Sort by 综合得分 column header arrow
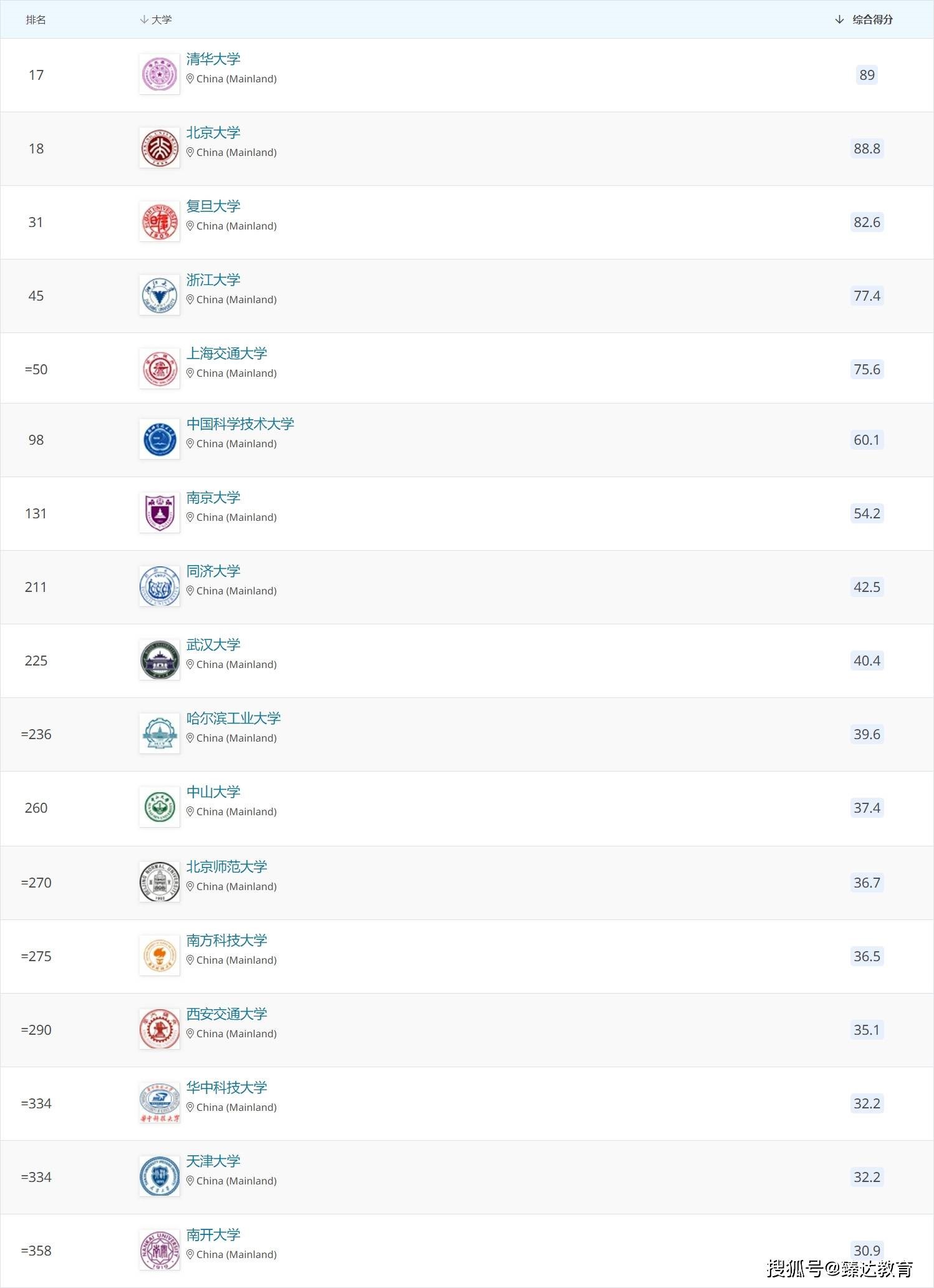Image resolution: width=934 pixels, height=1288 pixels. [x=839, y=20]
